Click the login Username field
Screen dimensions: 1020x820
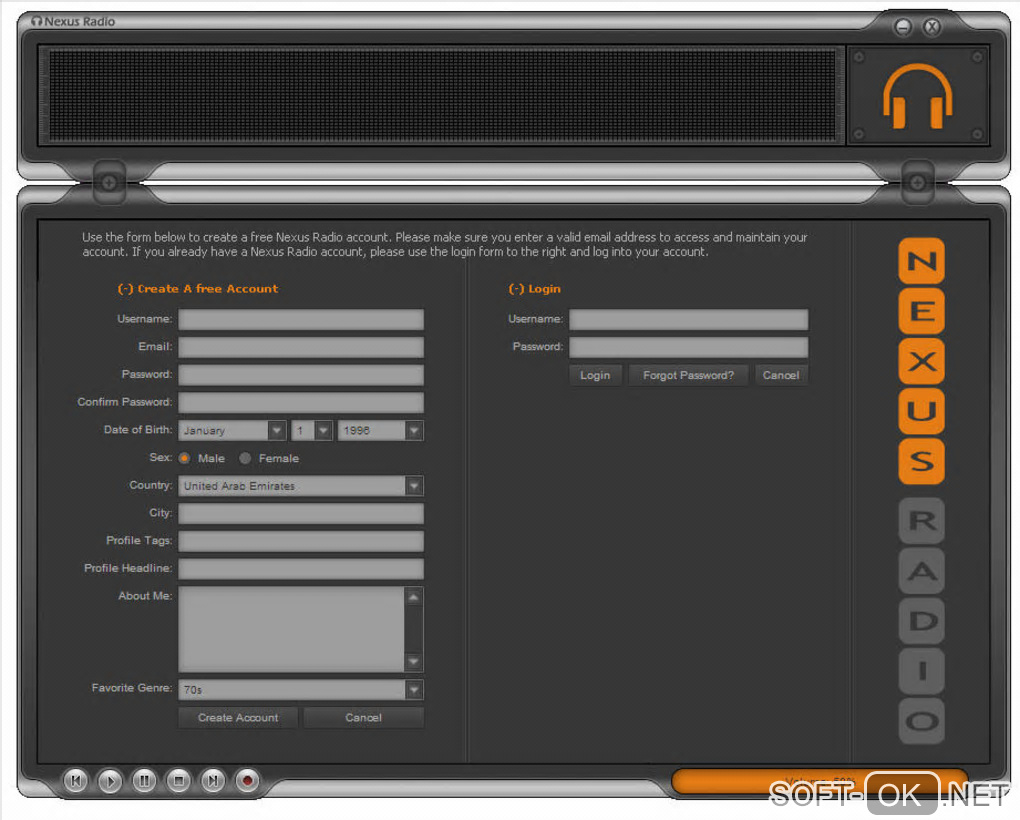pos(689,319)
